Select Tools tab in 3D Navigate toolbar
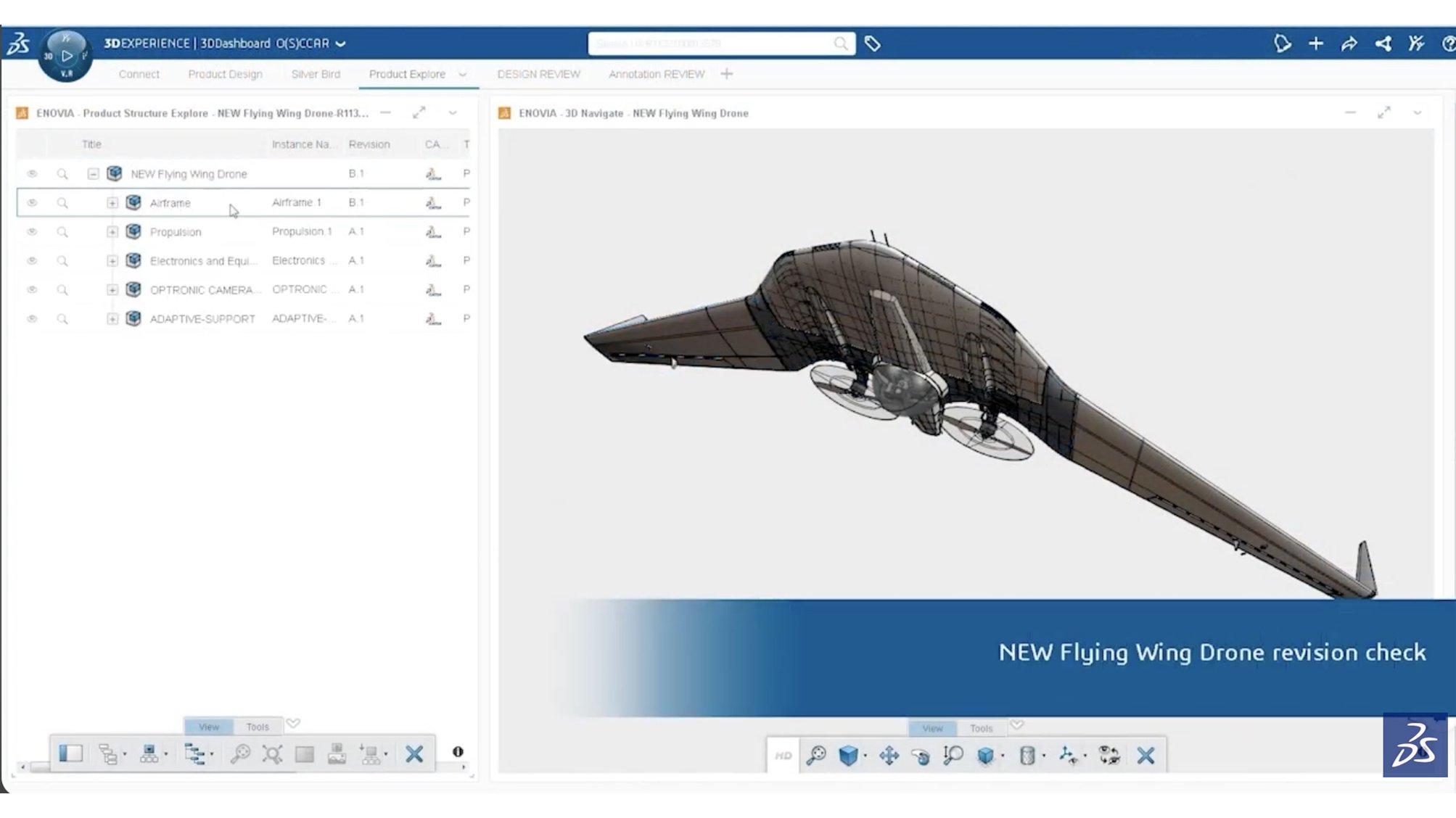 coord(981,728)
